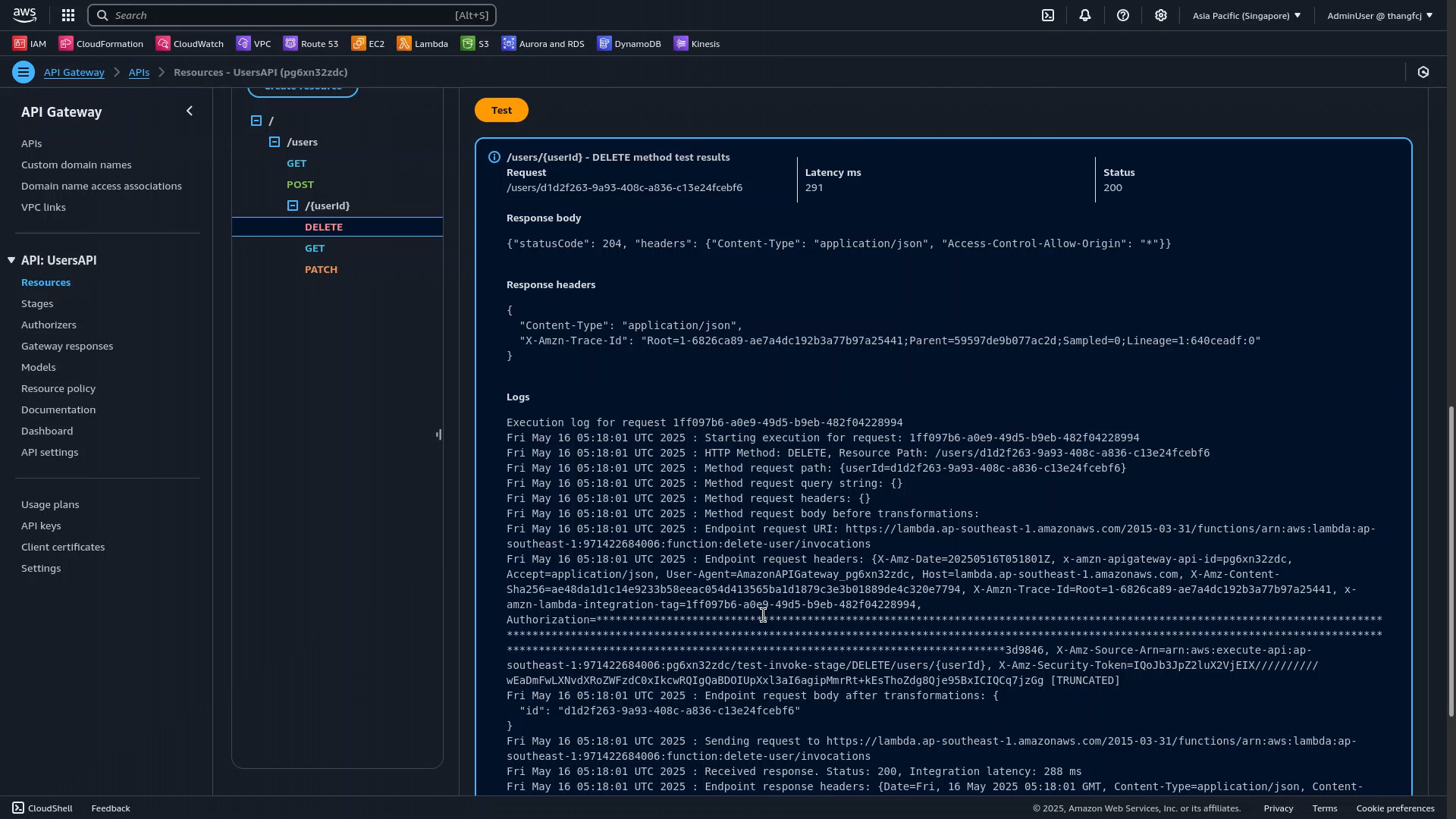The image size is (1456, 819).
Task: Open DynamoDB service shortcut
Action: pos(629,44)
